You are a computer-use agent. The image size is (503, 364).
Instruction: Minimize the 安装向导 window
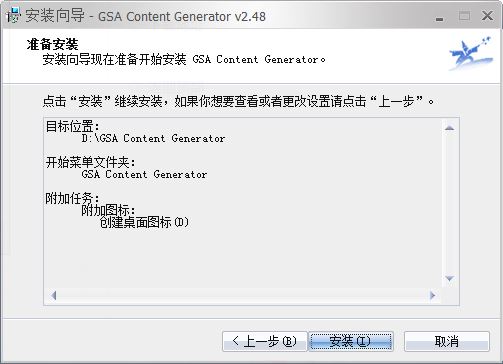439,17
